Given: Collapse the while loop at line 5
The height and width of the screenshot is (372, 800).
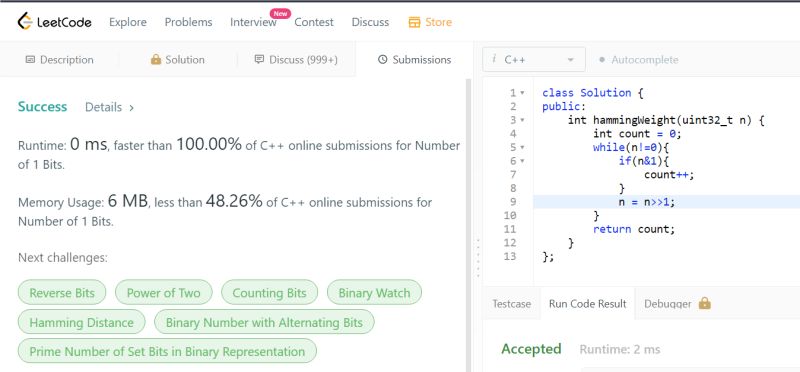Looking at the screenshot, I should [522, 147].
